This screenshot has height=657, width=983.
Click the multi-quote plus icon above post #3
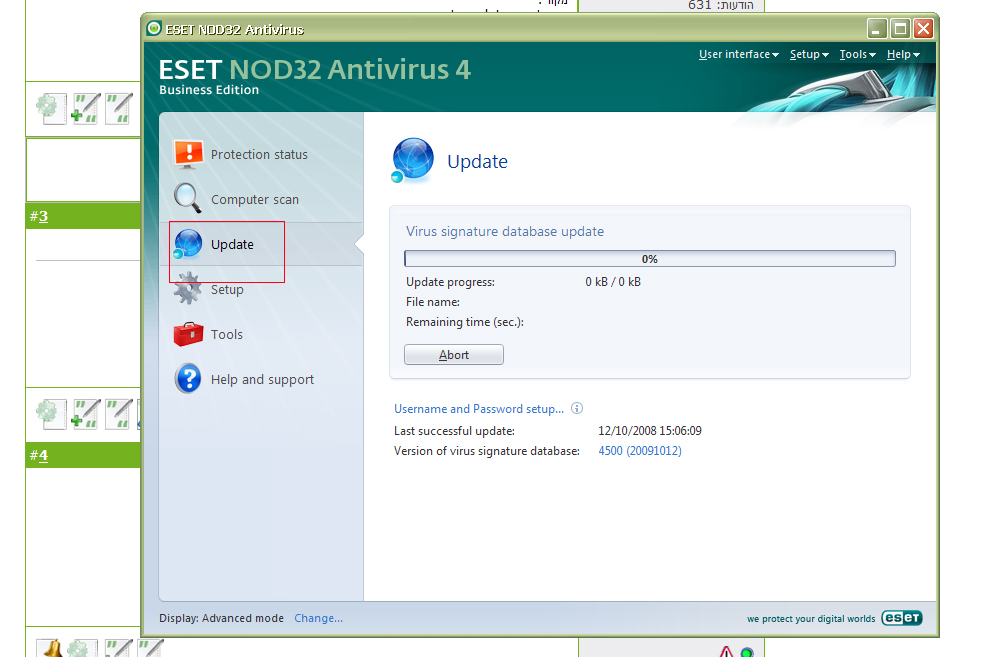85,108
